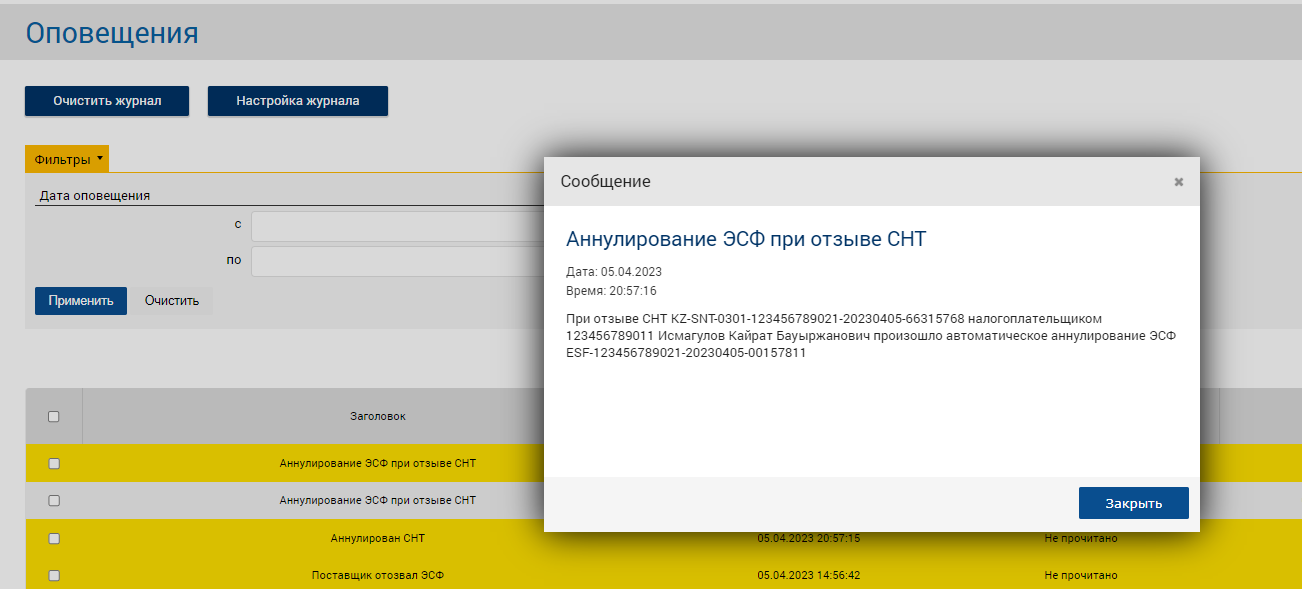Check the box for yellow Аннулирование ЭСФ row
The width and height of the screenshot is (1302, 589).
(x=54, y=463)
